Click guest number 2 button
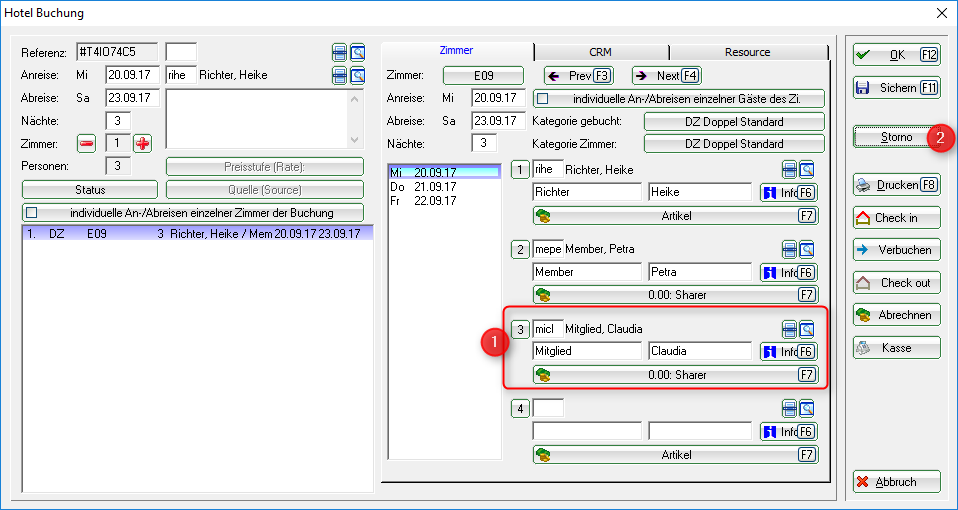 (520, 249)
